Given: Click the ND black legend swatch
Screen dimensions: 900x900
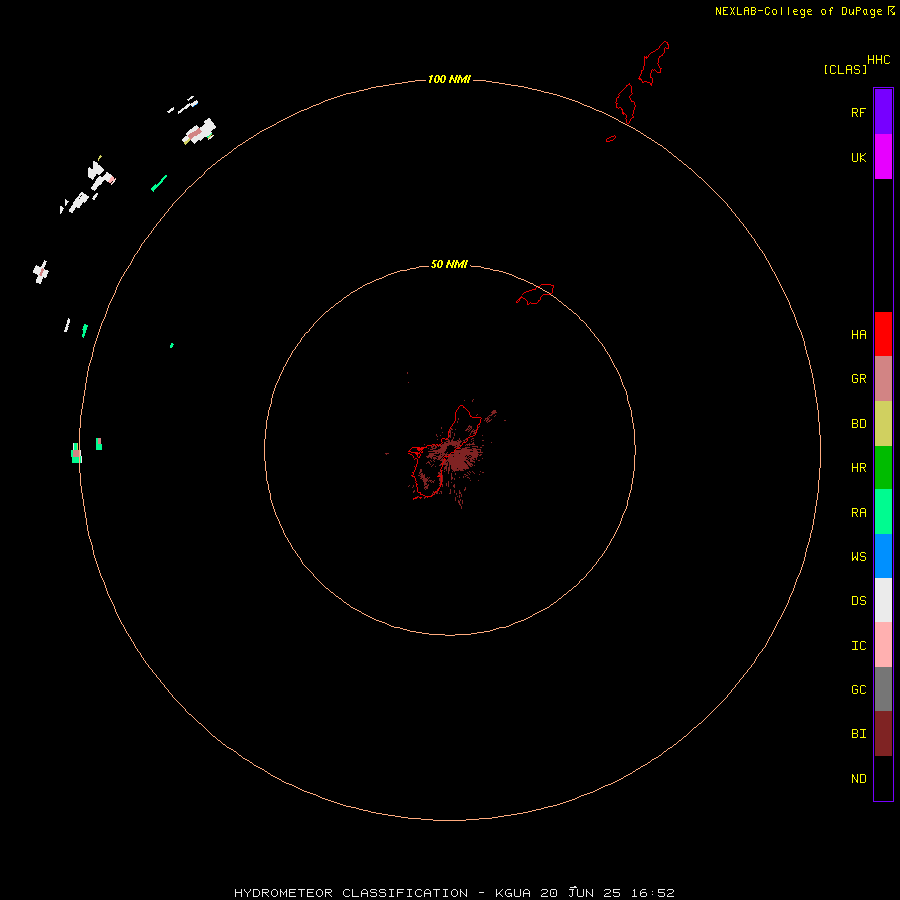Looking at the screenshot, I should 883,778.
